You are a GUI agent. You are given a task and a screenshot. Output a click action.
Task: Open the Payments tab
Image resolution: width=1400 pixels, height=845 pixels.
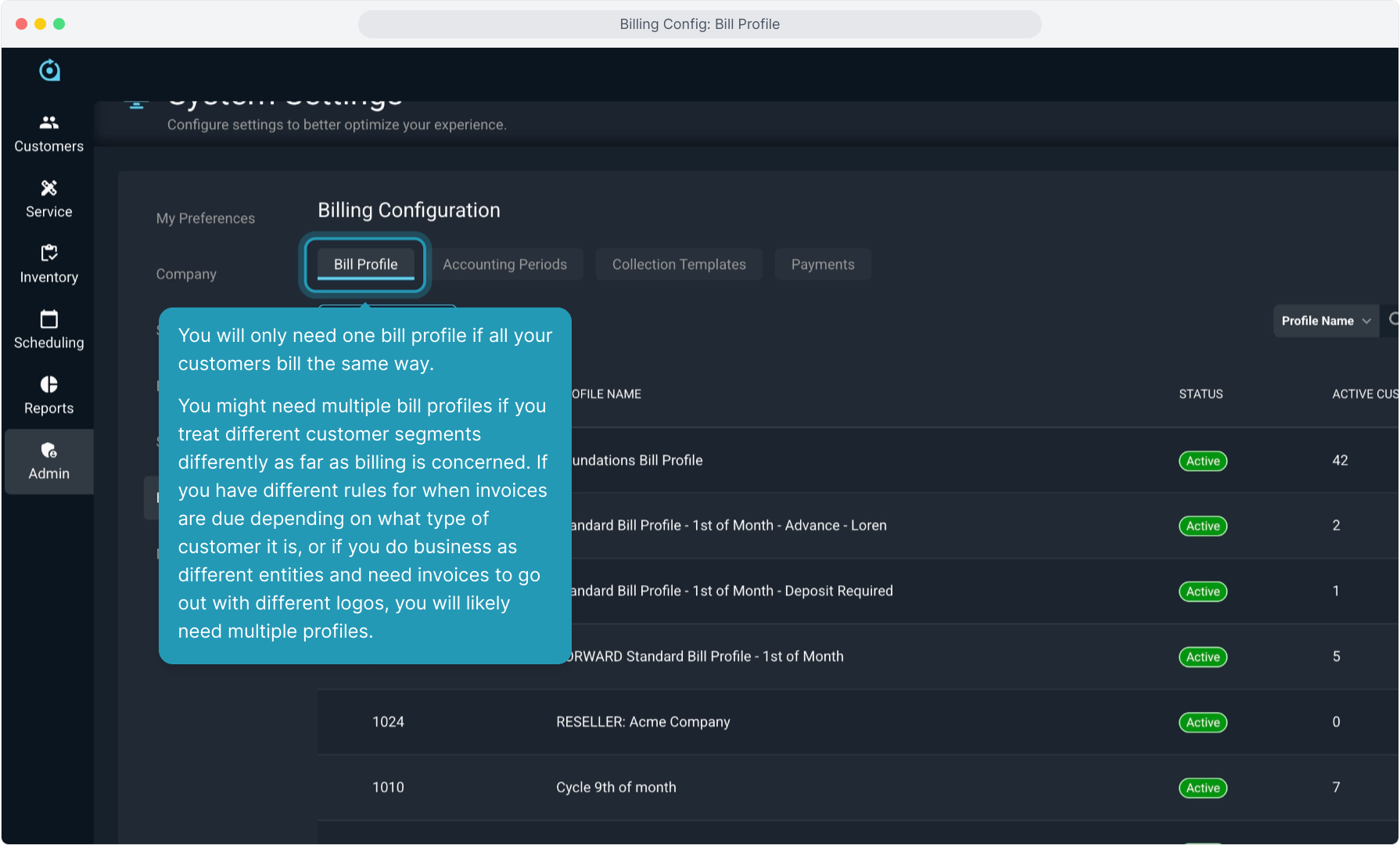822,264
